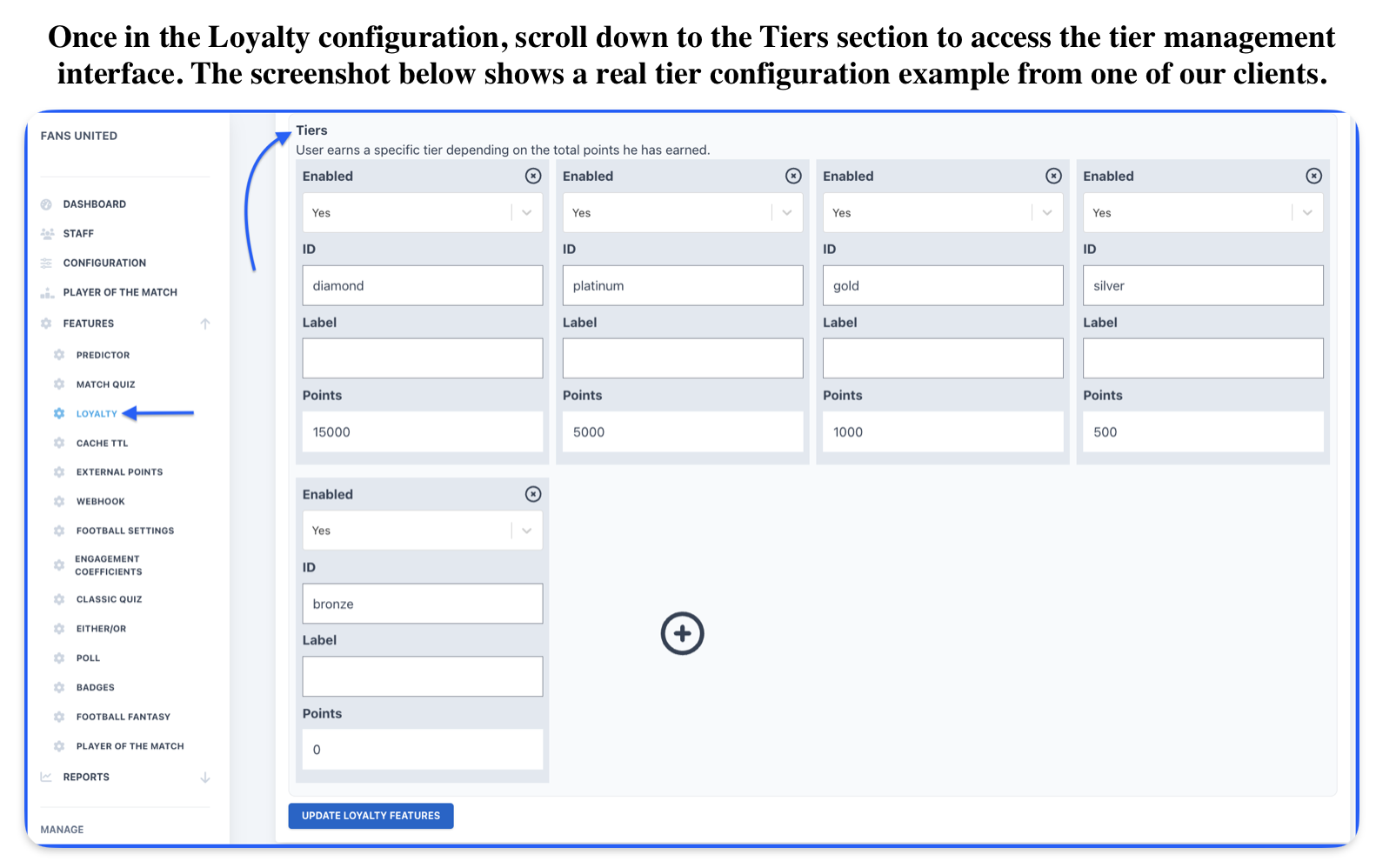This screenshot has width=1376, height=868.
Task: Open the bronze tier Enabled dropdown
Action: click(423, 531)
